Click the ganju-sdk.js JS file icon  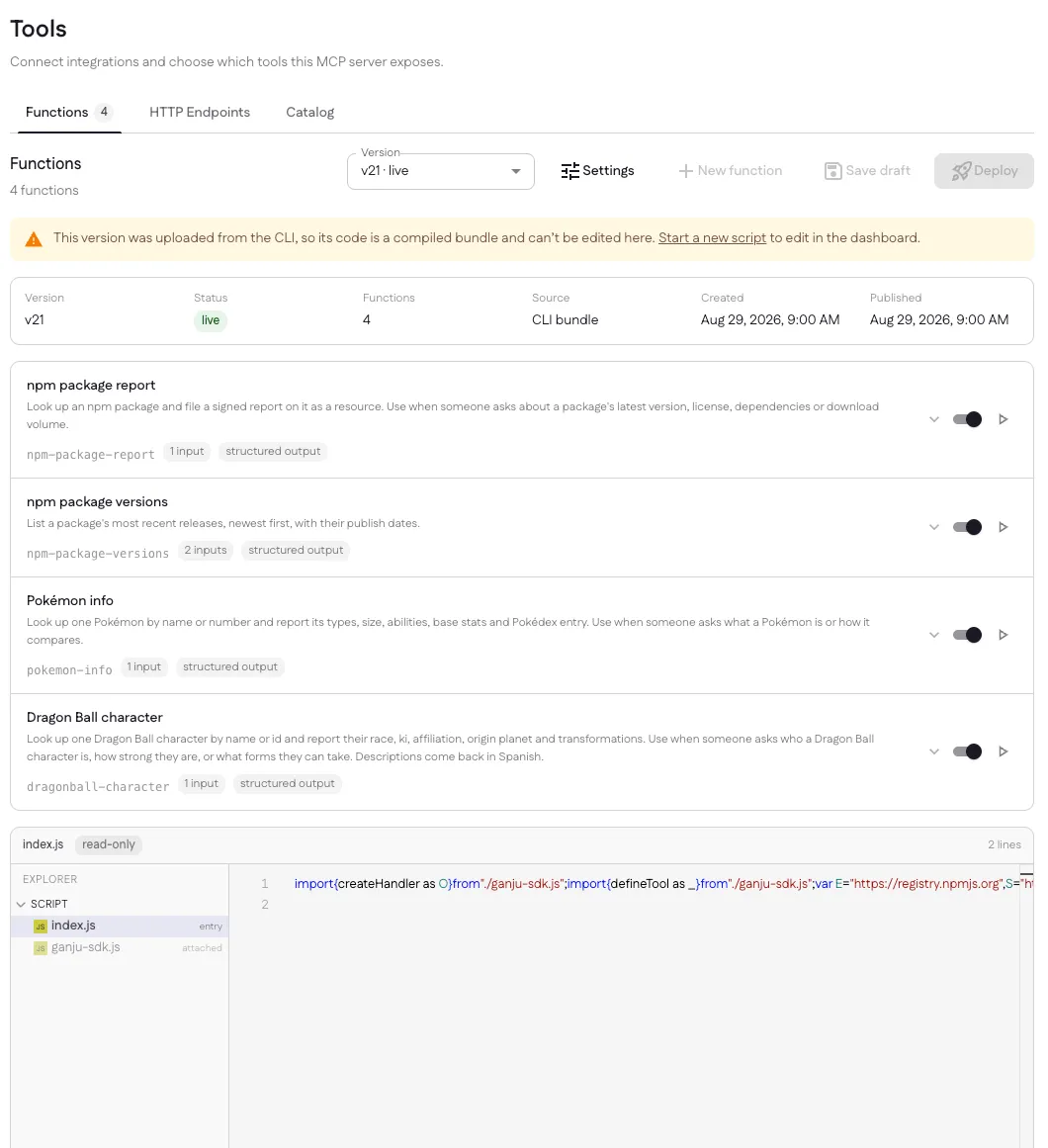click(x=41, y=948)
